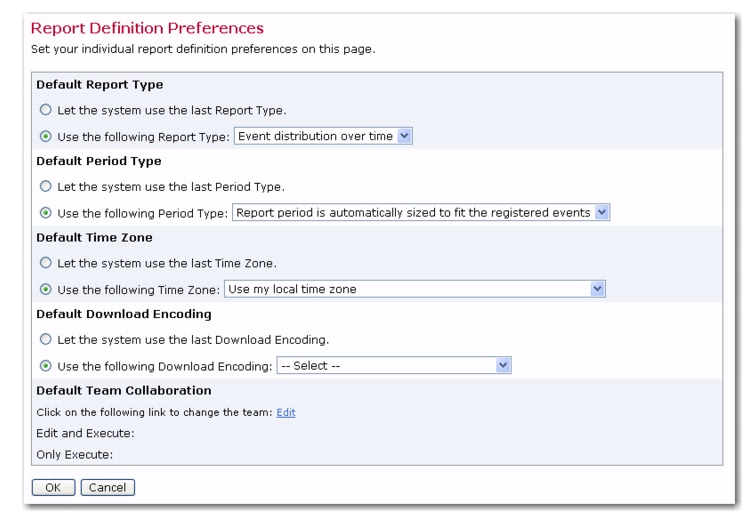The width and height of the screenshot is (754, 527).
Task: Click the 'Report period is automatically sized' combo box
Action: pos(421,213)
